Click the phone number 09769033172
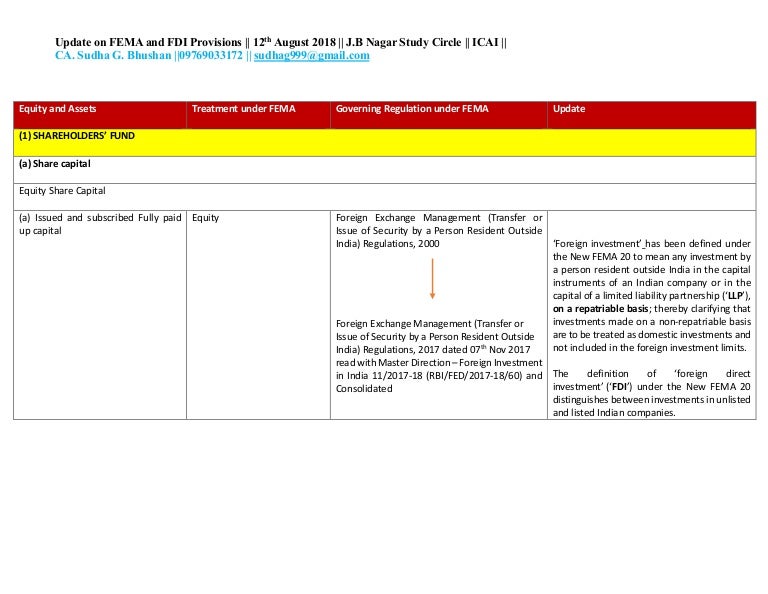Viewport: 768px width, 594px height. [x=210, y=56]
